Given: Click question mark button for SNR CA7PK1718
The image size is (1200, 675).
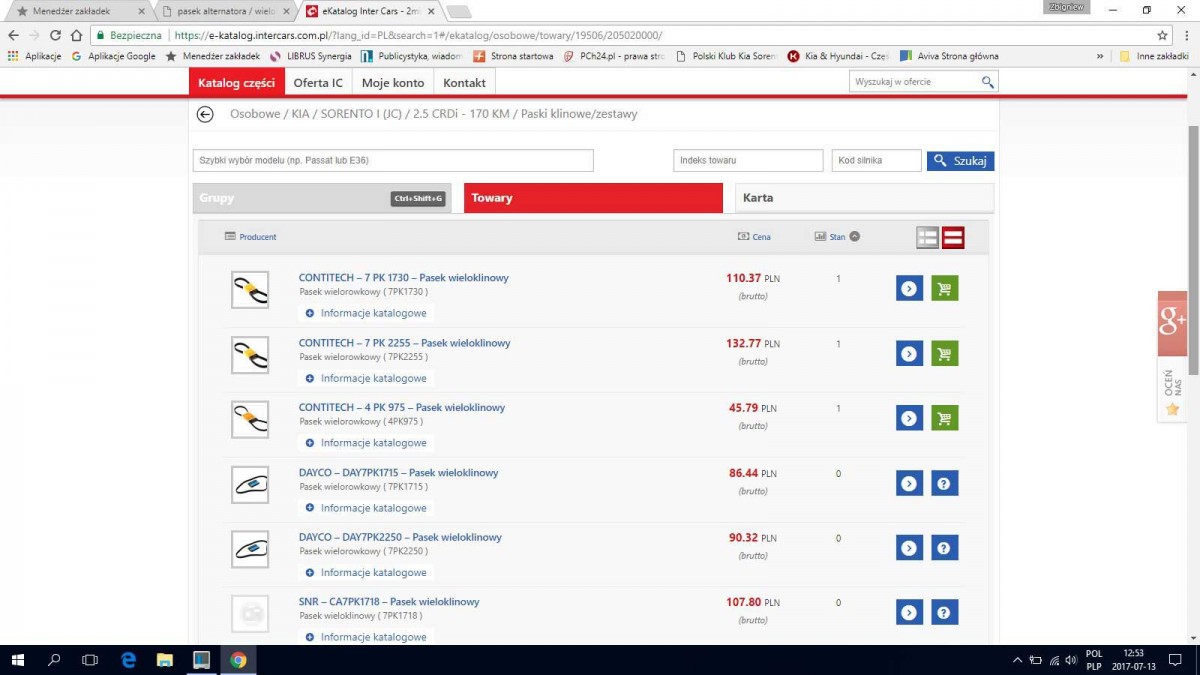Looking at the screenshot, I should [944, 612].
